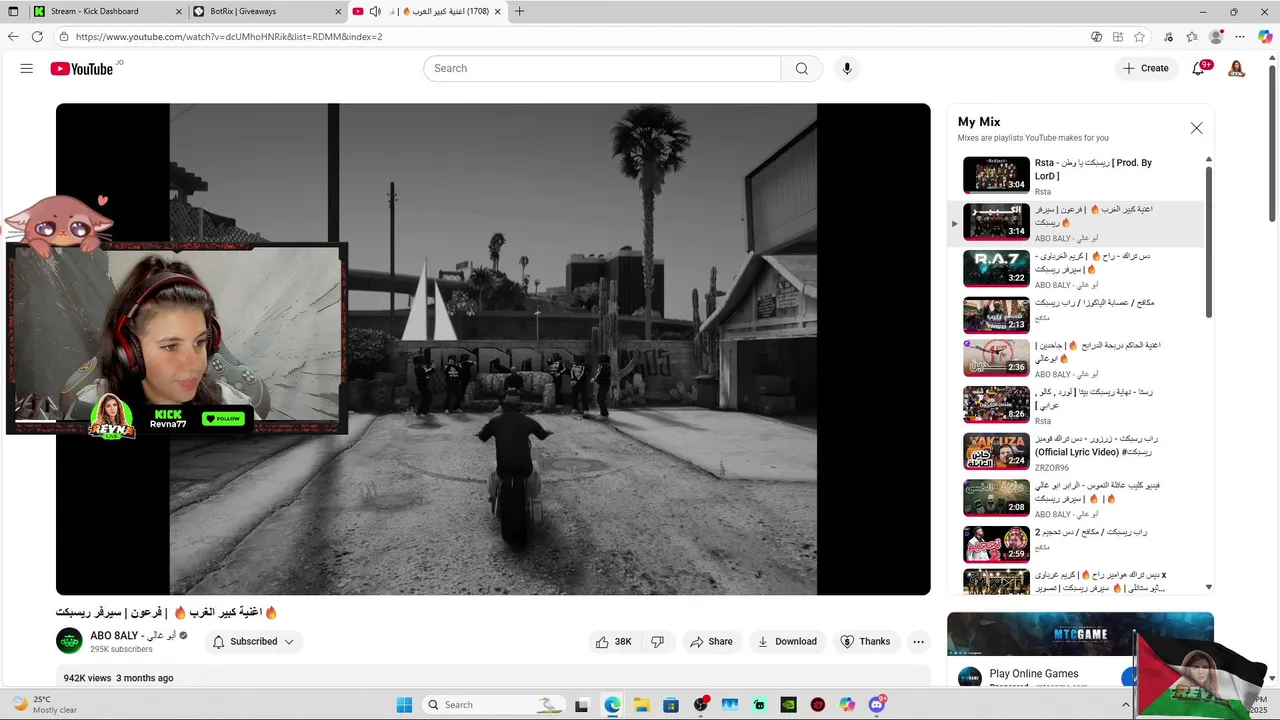Click the browser address bar URL
1280x720 pixels.
click(229, 37)
